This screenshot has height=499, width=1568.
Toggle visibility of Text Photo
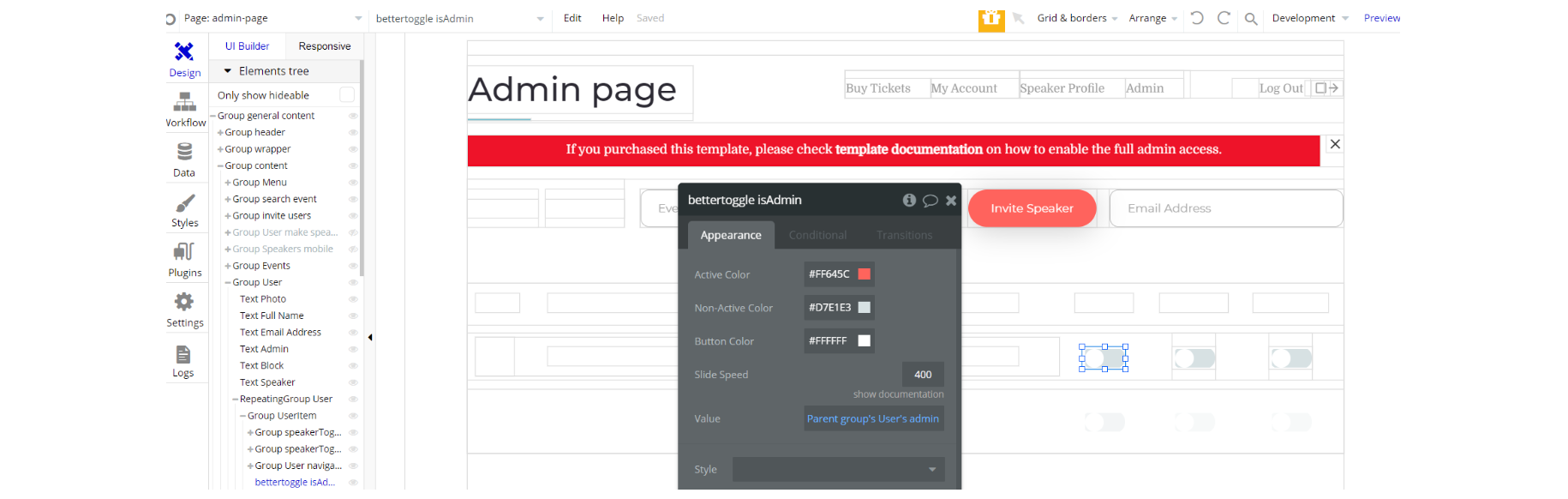point(353,299)
